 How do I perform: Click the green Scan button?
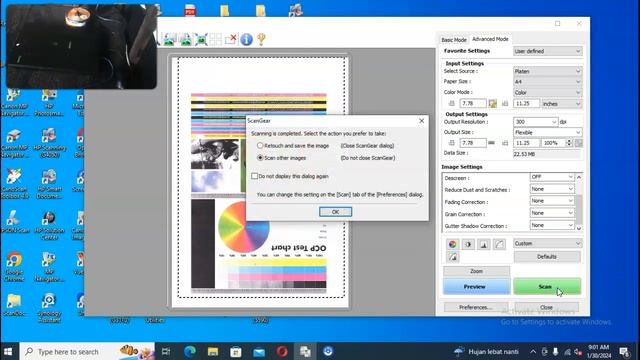coord(547,287)
